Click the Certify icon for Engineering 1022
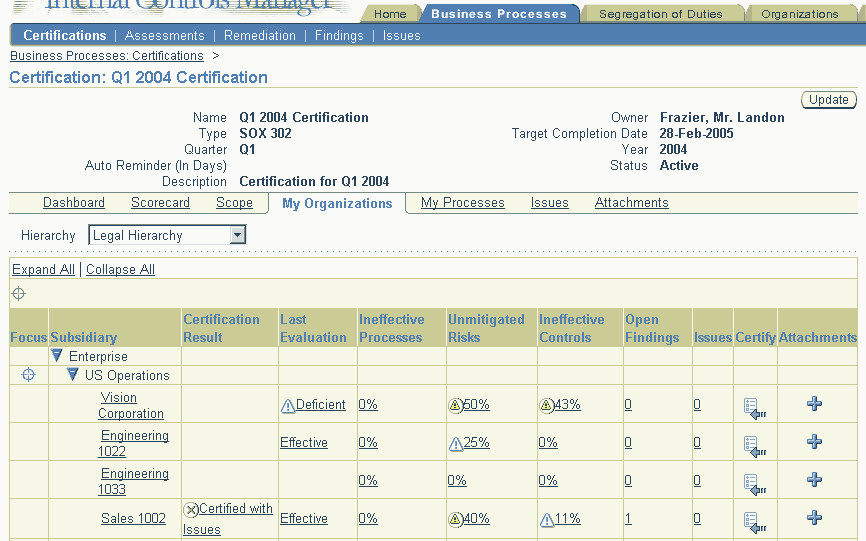This screenshot has height=541, width=866. [x=754, y=446]
